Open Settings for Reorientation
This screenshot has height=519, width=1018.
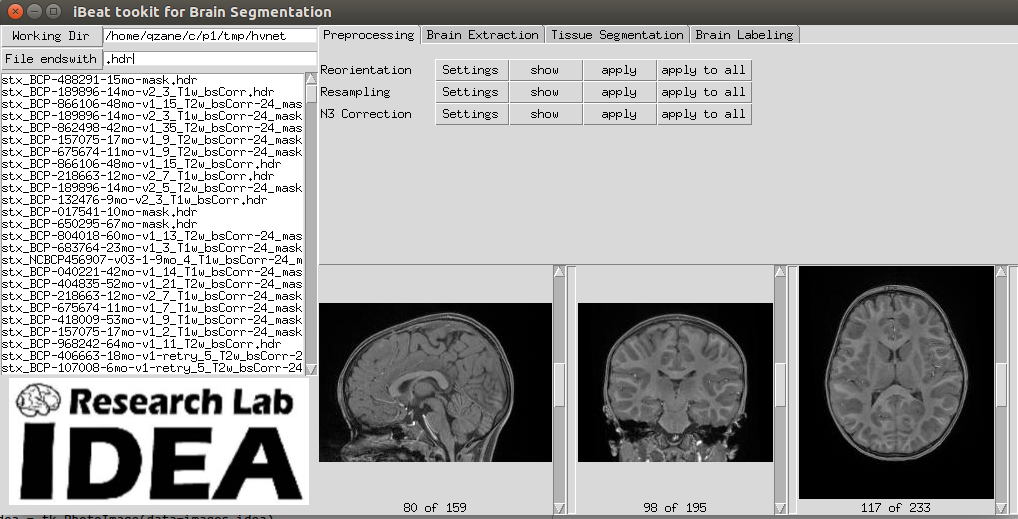point(470,70)
